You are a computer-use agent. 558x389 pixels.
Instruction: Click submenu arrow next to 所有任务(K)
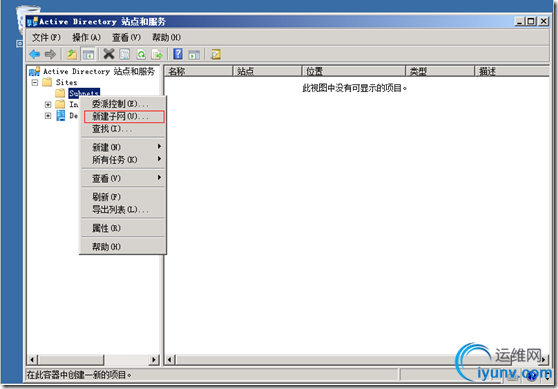(159, 159)
